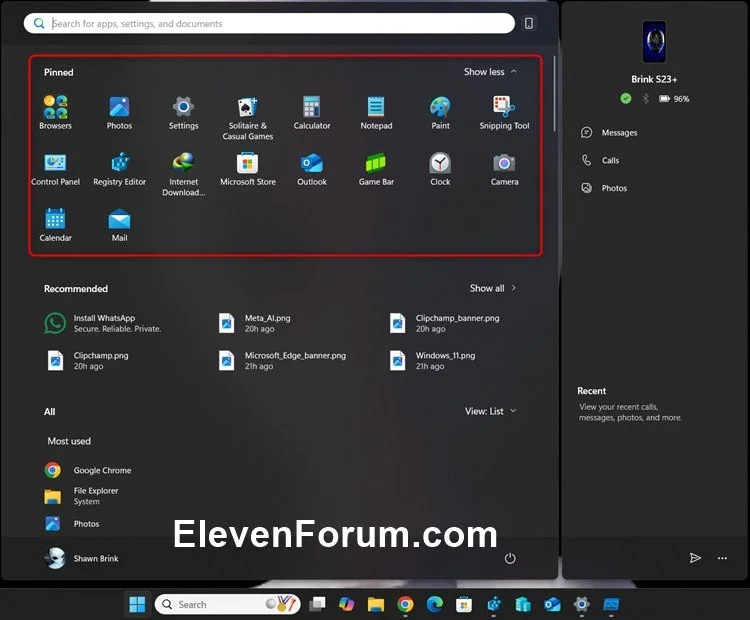Open Control Panel
Viewport: 750px width, 620px height.
coord(55,169)
